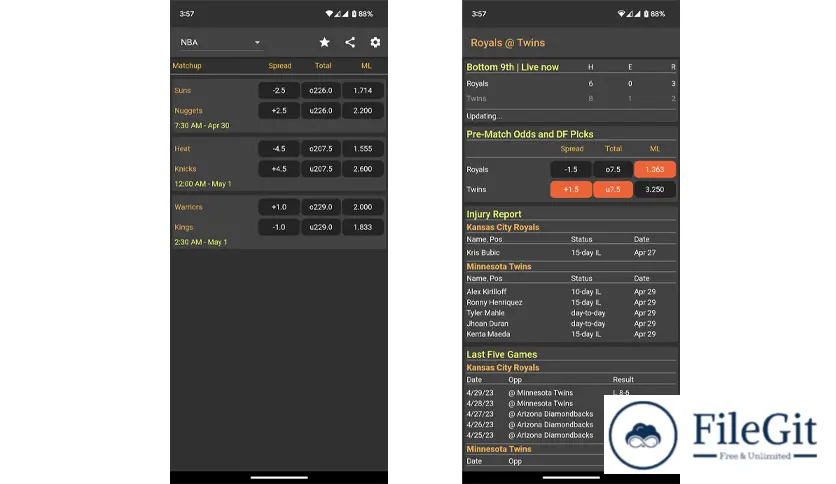Image resolution: width=836 pixels, height=484 pixels.
Task: Tap the share icon in toolbar
Action: (x=350, y=42)
